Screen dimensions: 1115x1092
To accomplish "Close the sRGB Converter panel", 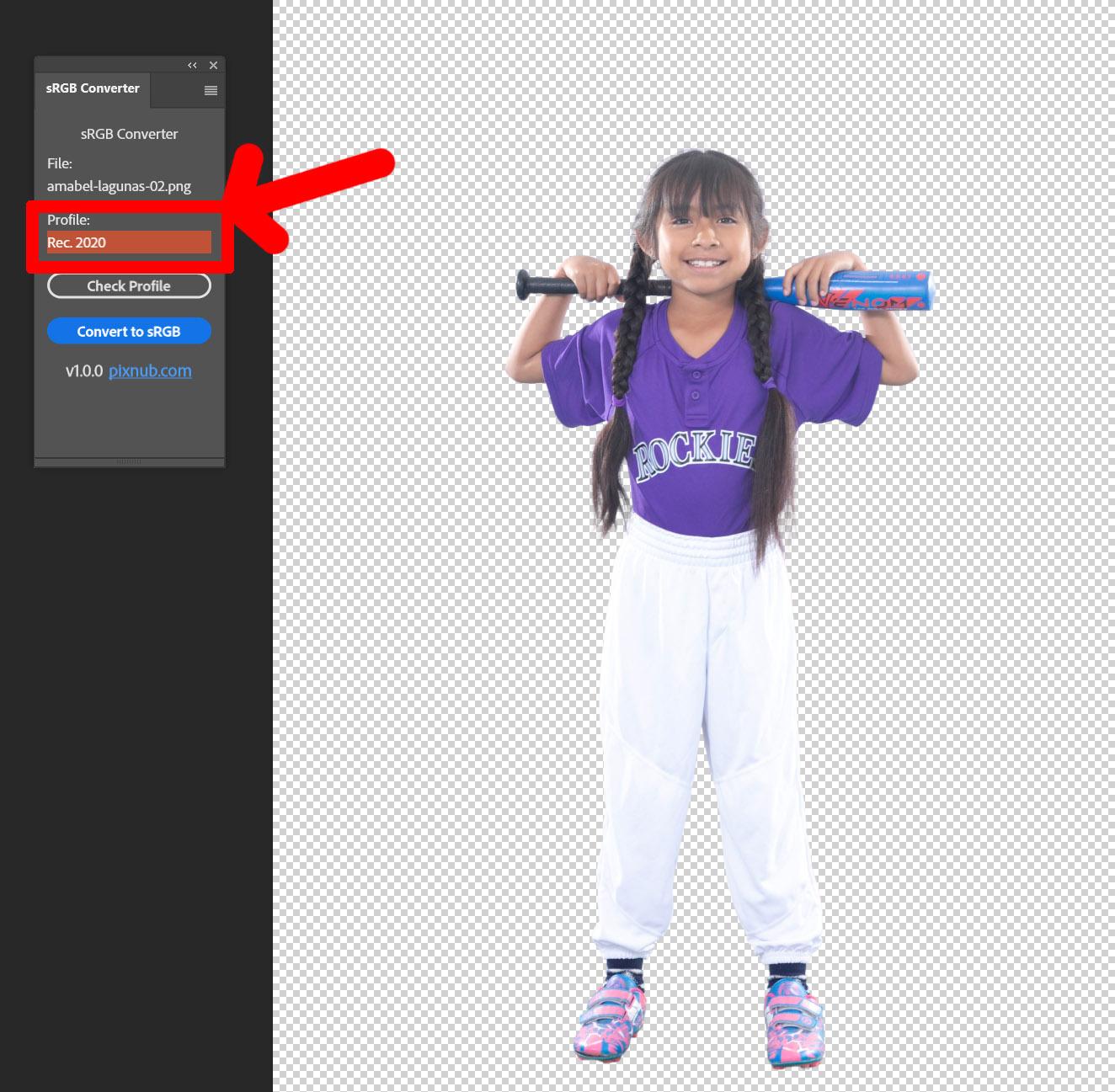I will coord(213,65).
